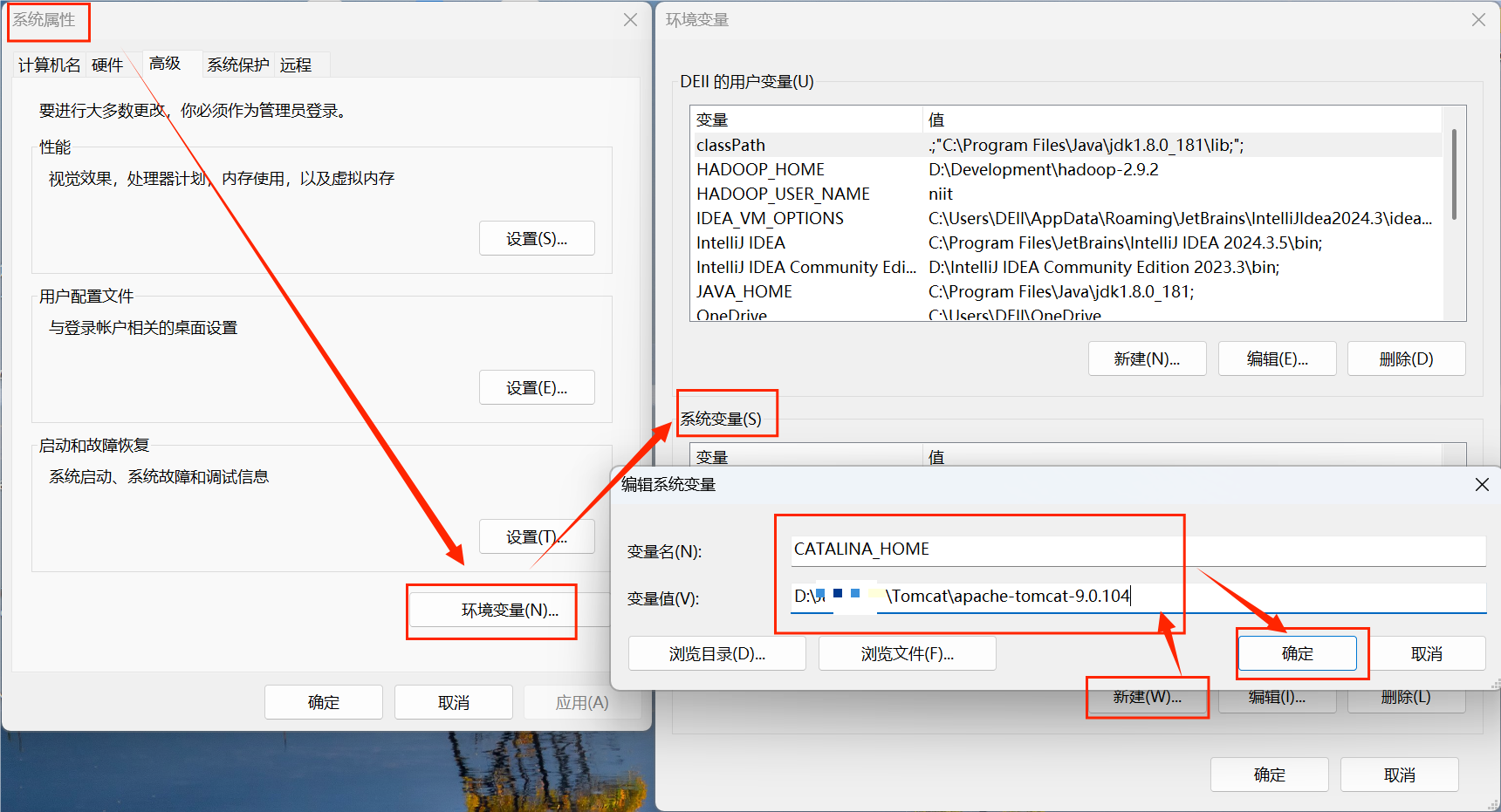Select IntelliJ IDEA Community Edi... variable row
1501x812 pixels.
[1066, 267]
